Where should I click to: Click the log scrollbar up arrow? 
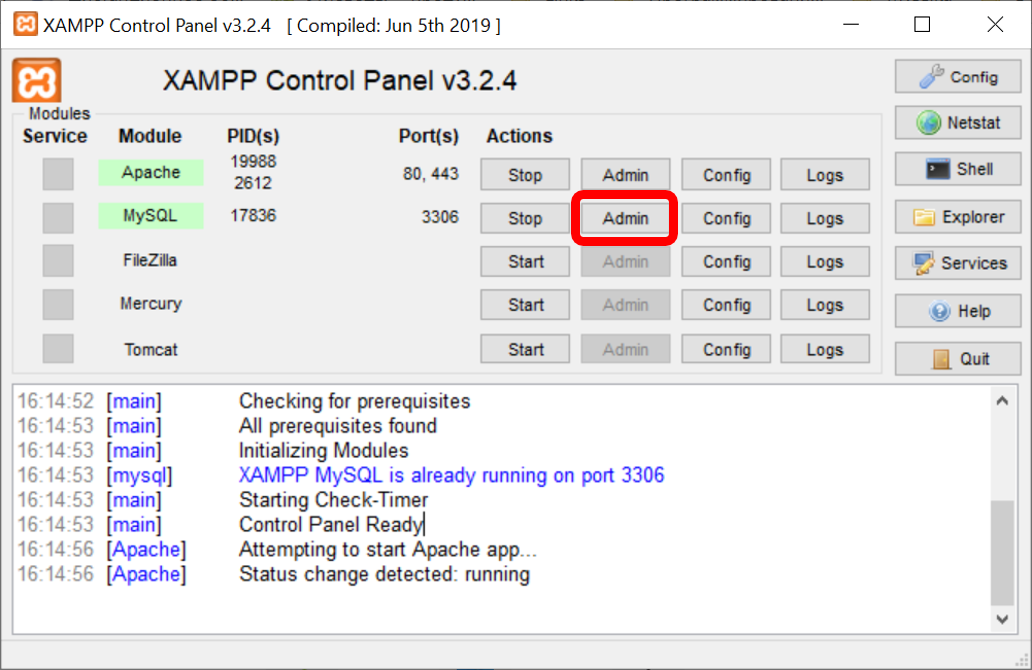(1002, 401)
